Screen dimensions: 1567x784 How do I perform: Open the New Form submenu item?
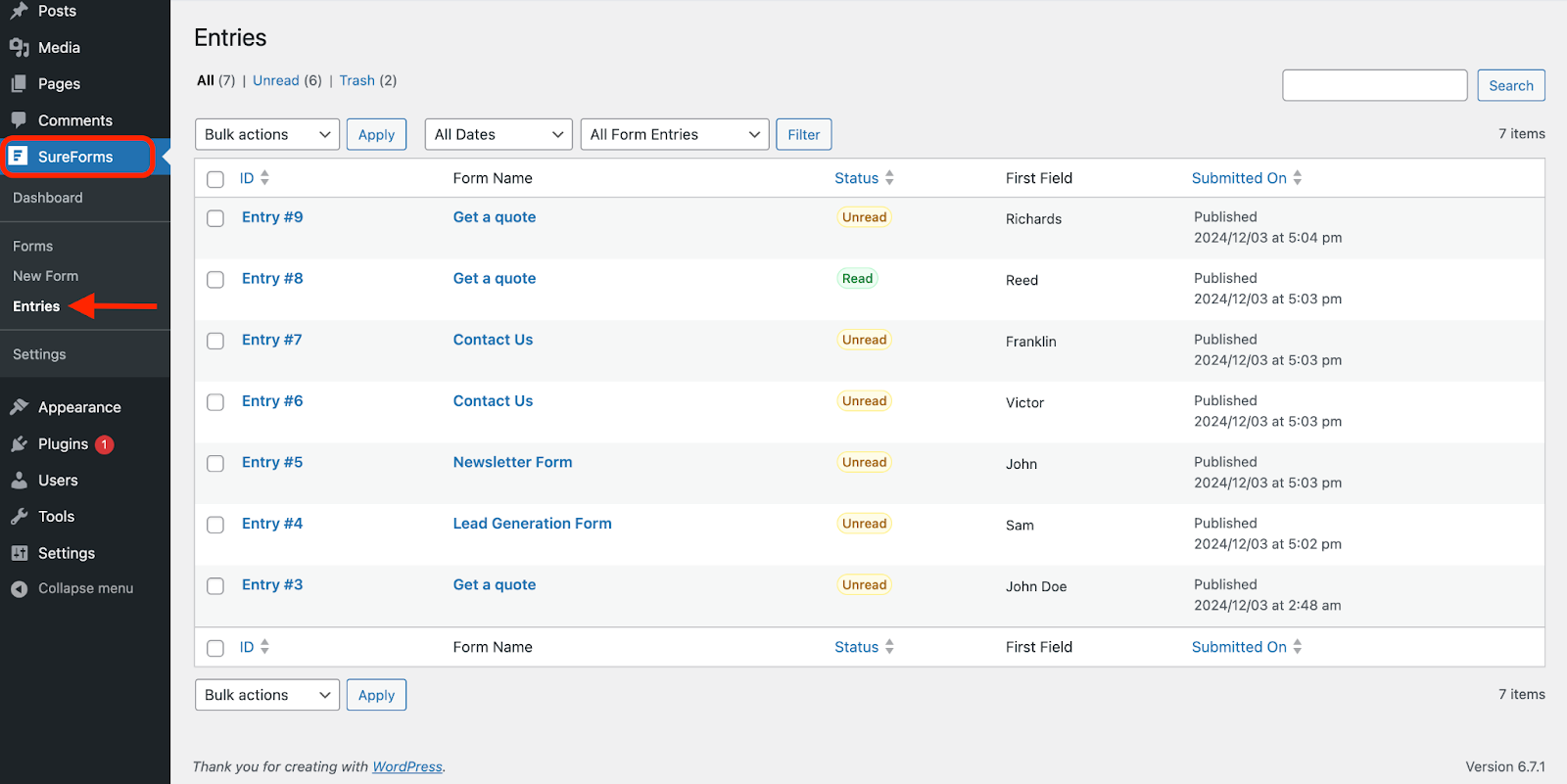(46, 276)
